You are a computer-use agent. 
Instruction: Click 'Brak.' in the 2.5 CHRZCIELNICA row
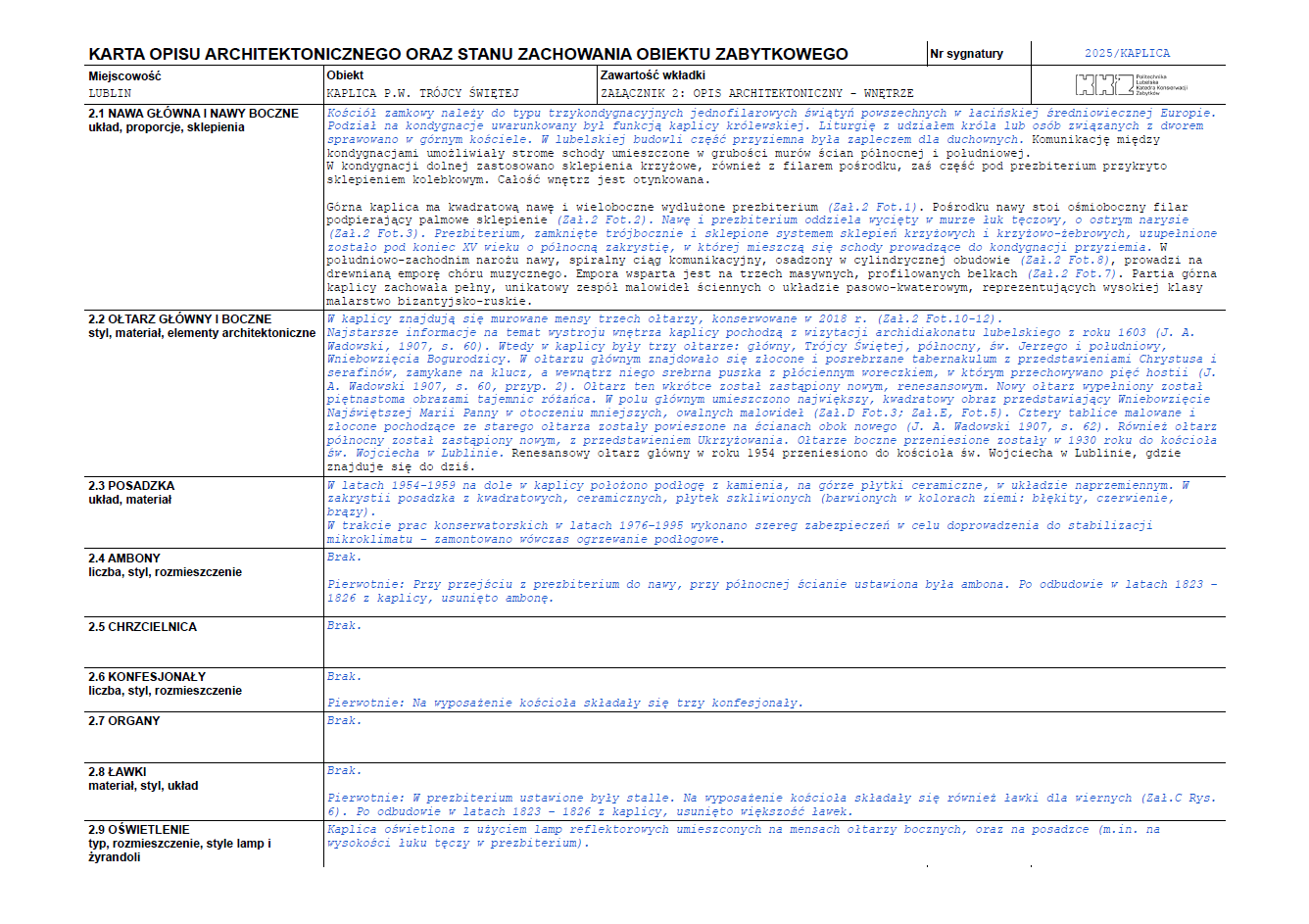[x=344, y=626]
